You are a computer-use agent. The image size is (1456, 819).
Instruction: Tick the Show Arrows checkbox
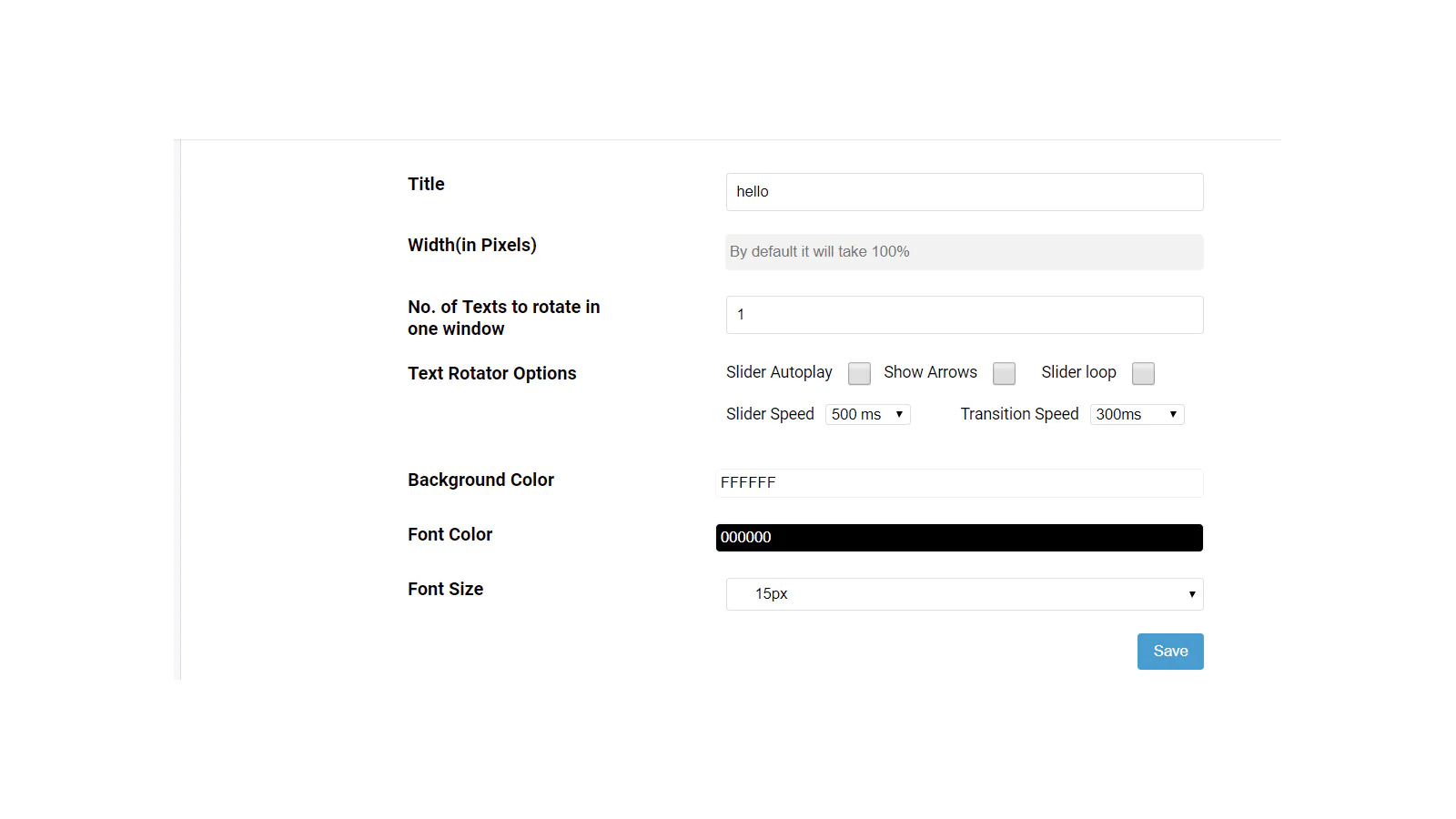(1004, 373)
